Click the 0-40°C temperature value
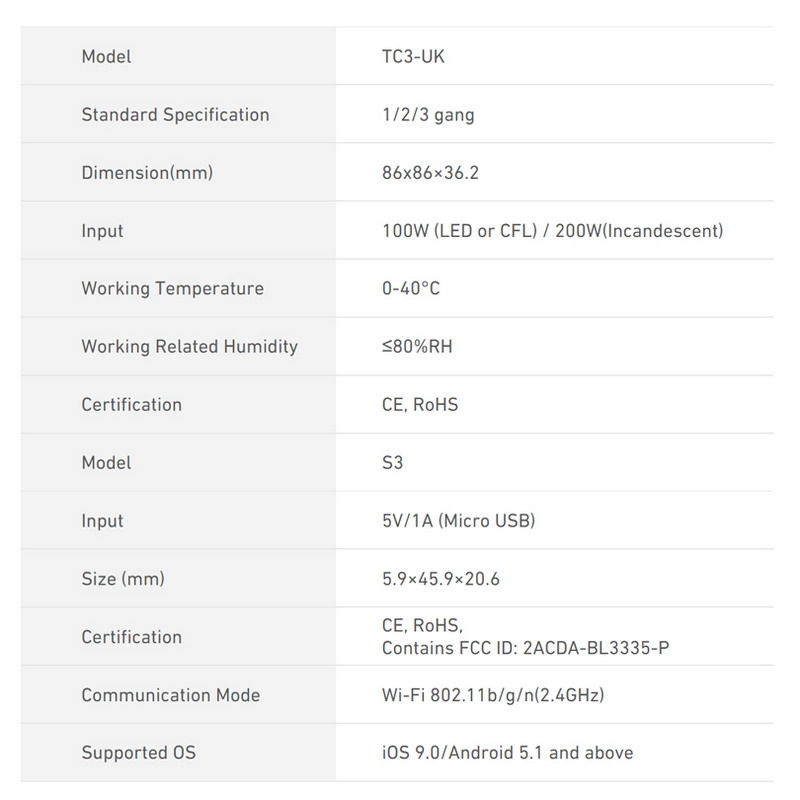 coord(411,289)
